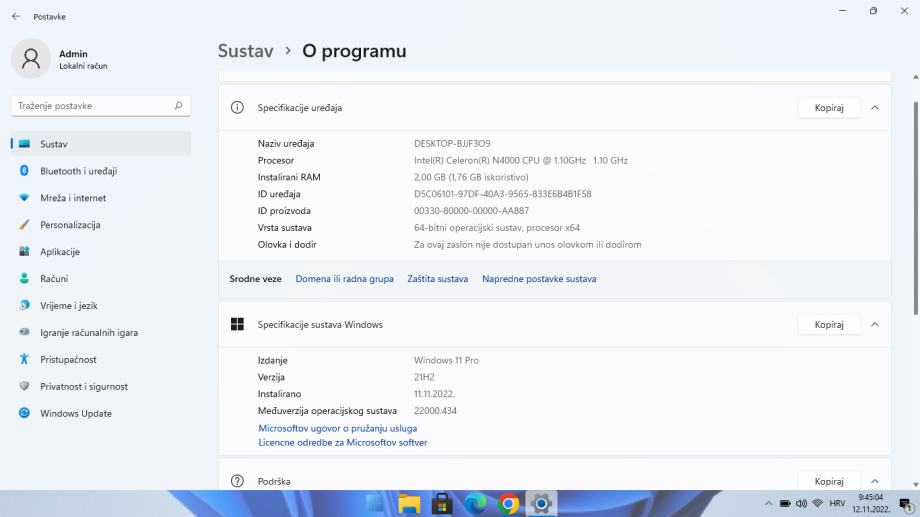Click the Settings gear icon in taskbar

click(x=541, y=504)
